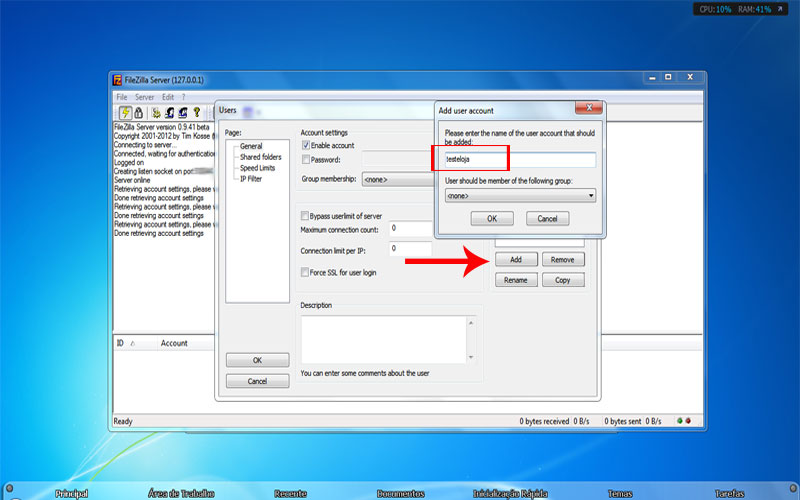Viewport: 800px width, 500px height.
Task: Uncheck the Enable account checkbox
Action: tap(306, 145)
